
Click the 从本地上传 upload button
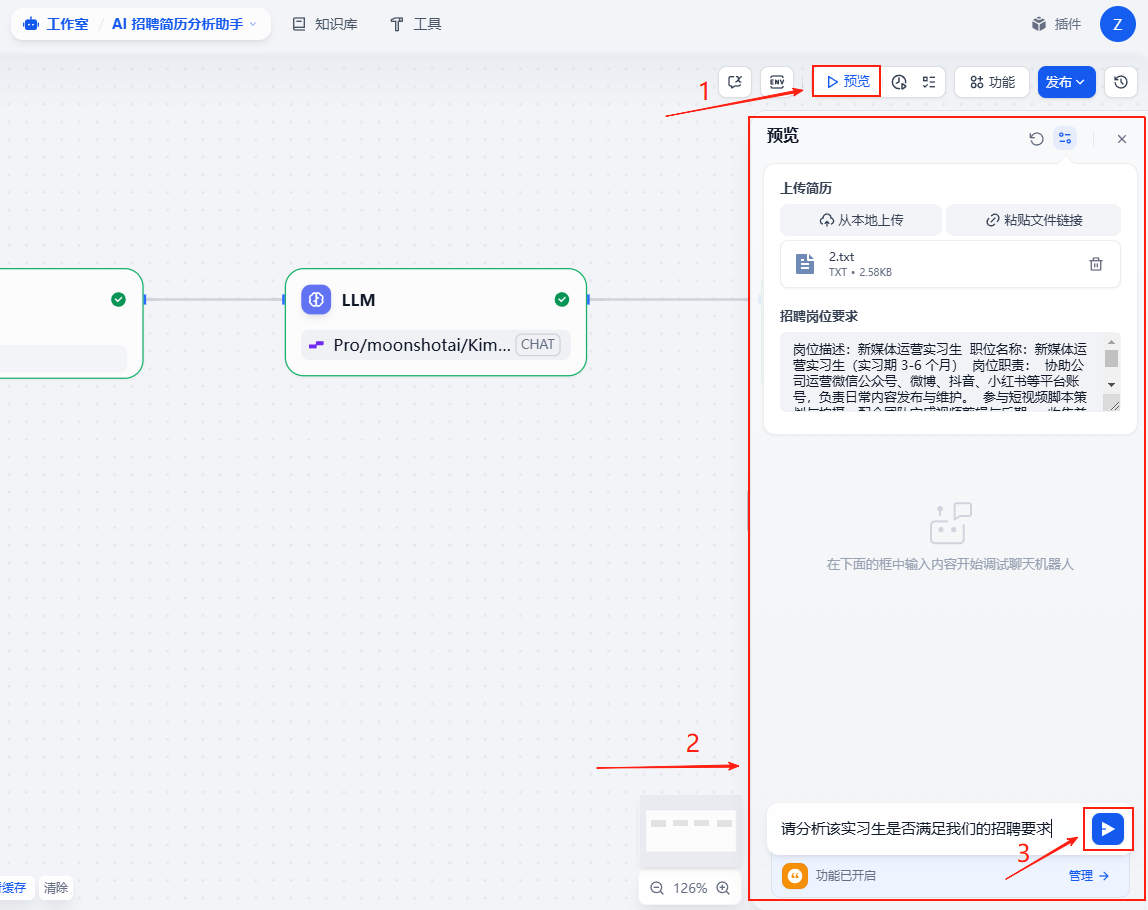pyautogui.click(x=860, y=220)
